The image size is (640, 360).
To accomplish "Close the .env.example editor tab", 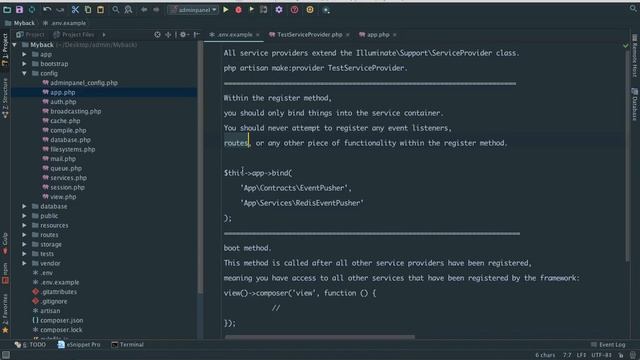I will [x=258, y=35].
